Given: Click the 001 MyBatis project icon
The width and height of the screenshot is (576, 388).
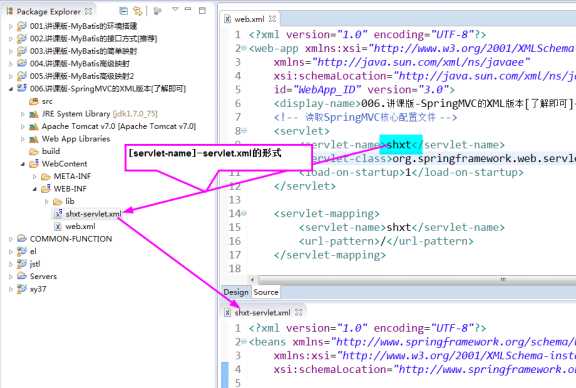Looking at the screenshot, I should coord(22,26).
